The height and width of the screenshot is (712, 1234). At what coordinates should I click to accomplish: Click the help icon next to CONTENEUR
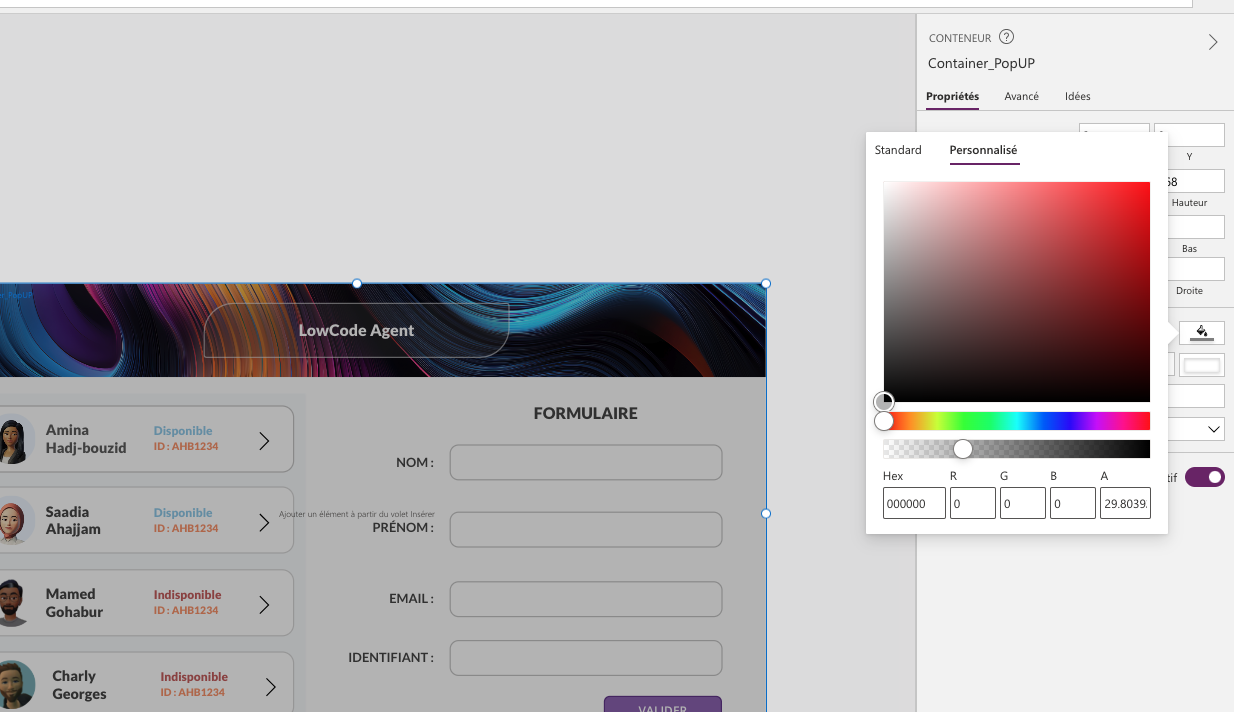pos(1007,37)
